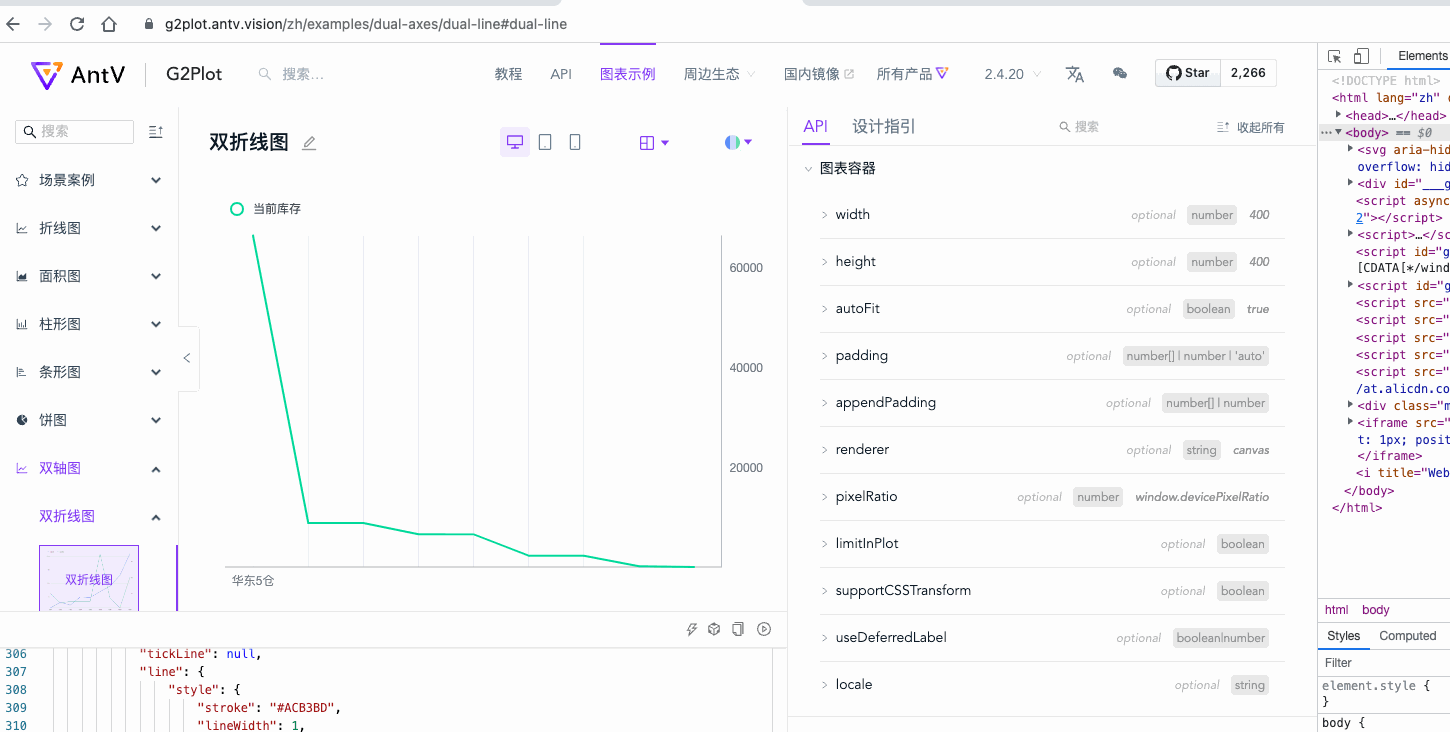This screenshot has height=732, width=1450.
Task: Click the AntV logo
Action: (78, 74)
